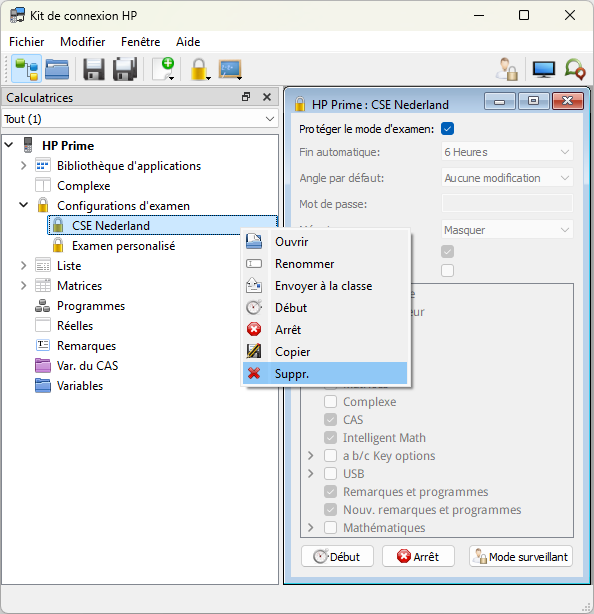Open the Fin automatique 6 Heures dropdown

[507, 152]
